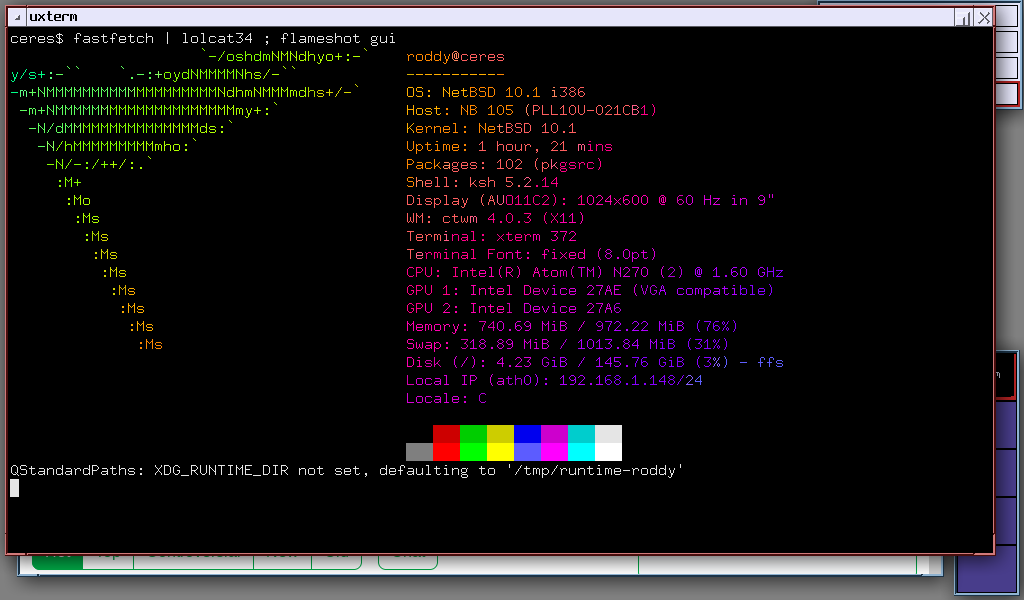1024x600 pixels.
Task: Pick the white swatch at the end of the bottom row
Action: pos(608,452)
